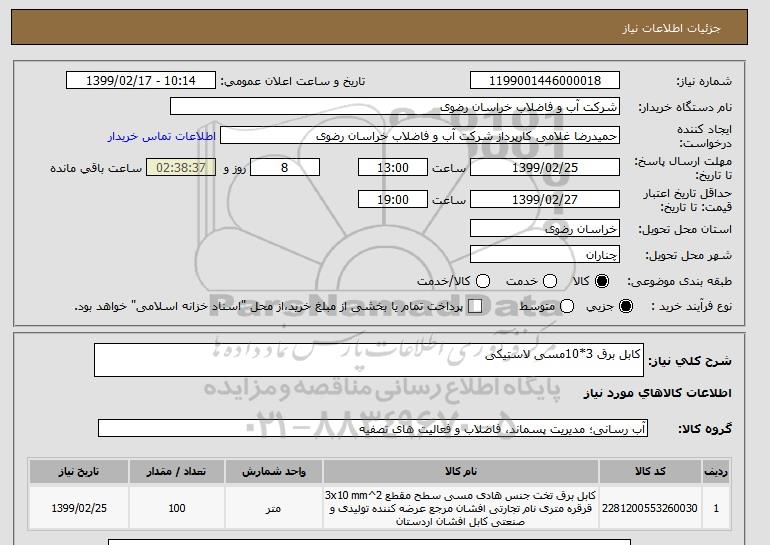This screenshot has width=770, height=545.
Task: Click the quantity cell 100
Action: [177, 508]
